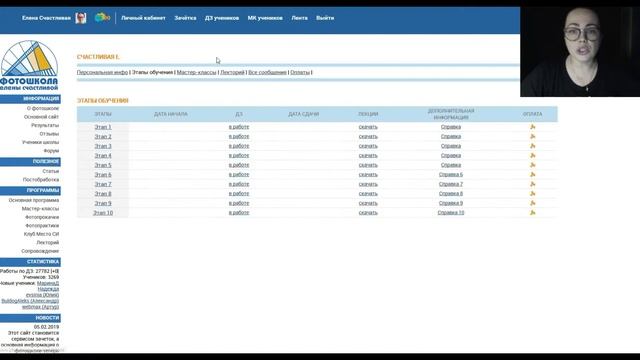Open Справка 10 link
The image size is (640, 360).
[451, 213]
